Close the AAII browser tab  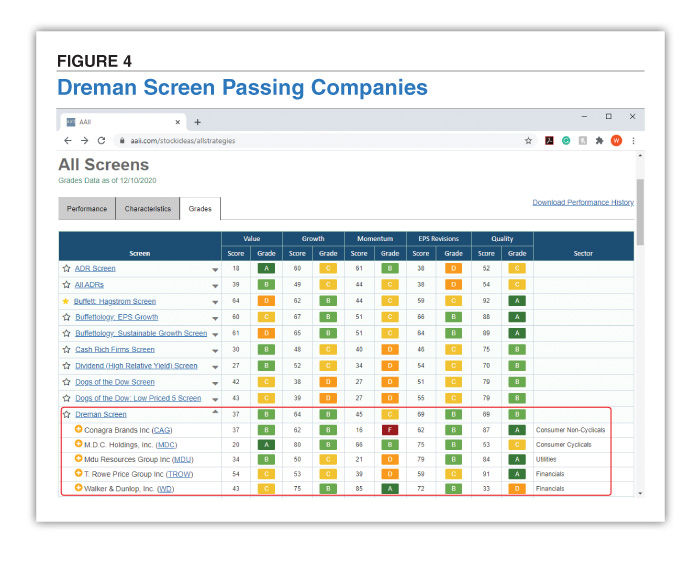(x=178, y=122)
